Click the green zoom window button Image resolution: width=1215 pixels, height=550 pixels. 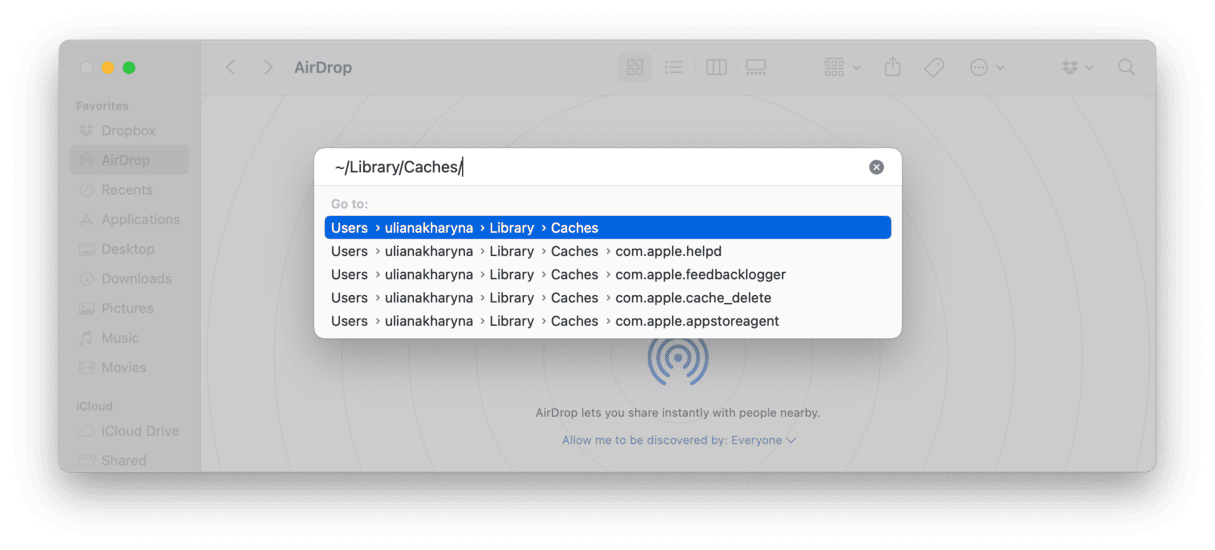click(129, 67)
